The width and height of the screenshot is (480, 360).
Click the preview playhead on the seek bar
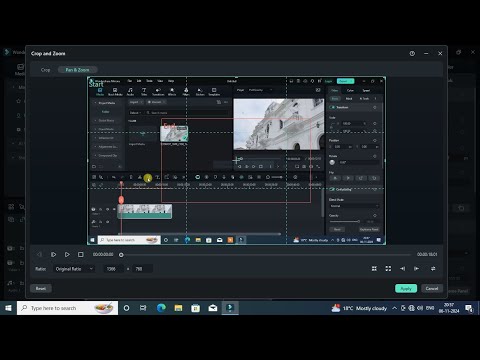(121, 255)
